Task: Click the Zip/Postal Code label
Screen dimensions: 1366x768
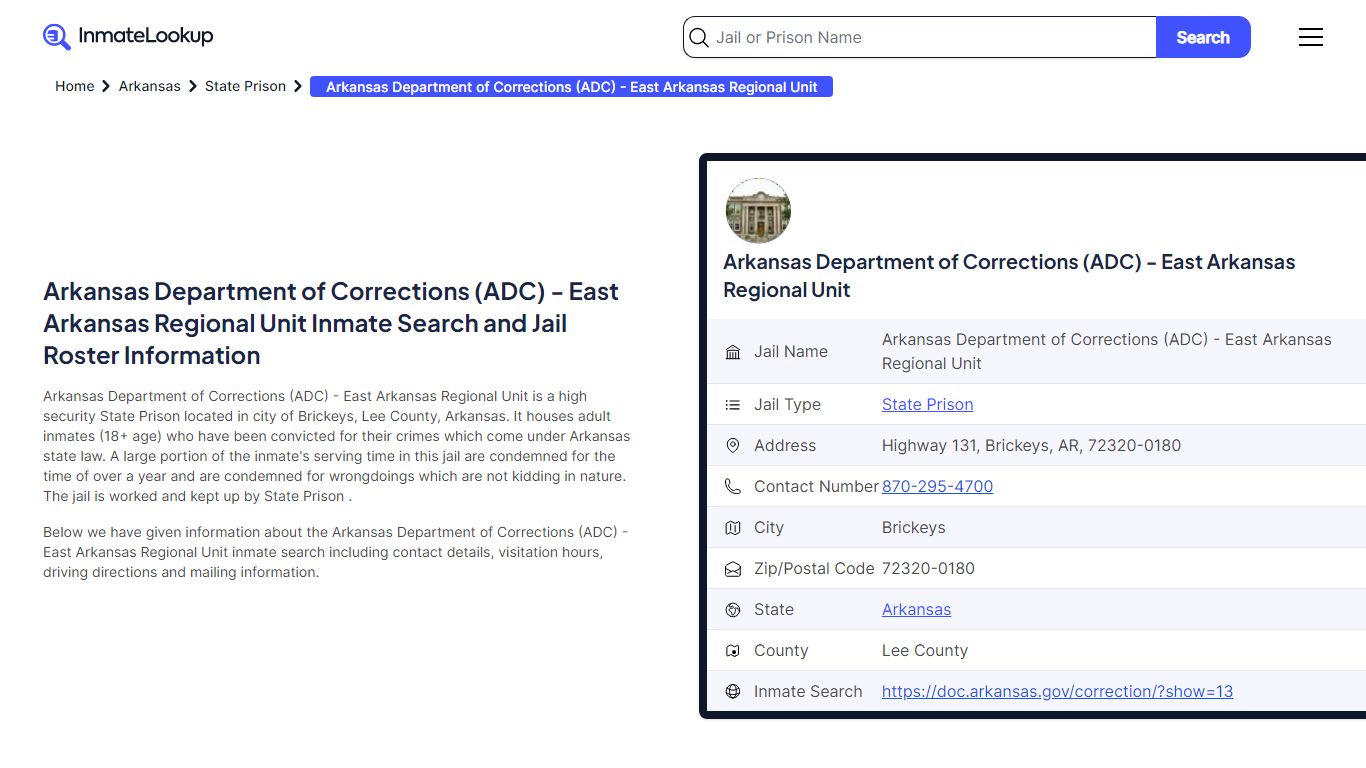Action: [x=814, y=569]
